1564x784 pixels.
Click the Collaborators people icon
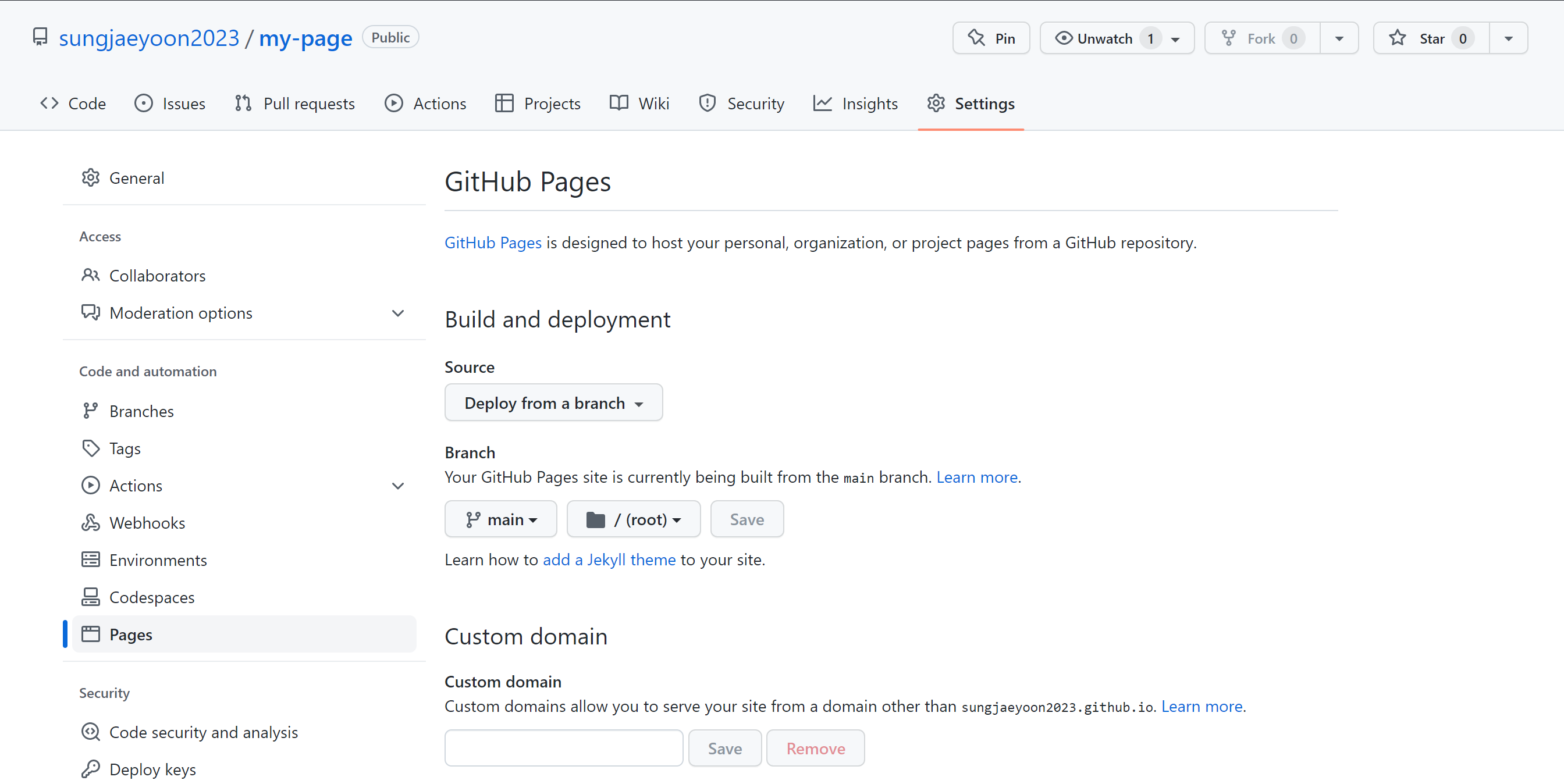coord(90,276)
